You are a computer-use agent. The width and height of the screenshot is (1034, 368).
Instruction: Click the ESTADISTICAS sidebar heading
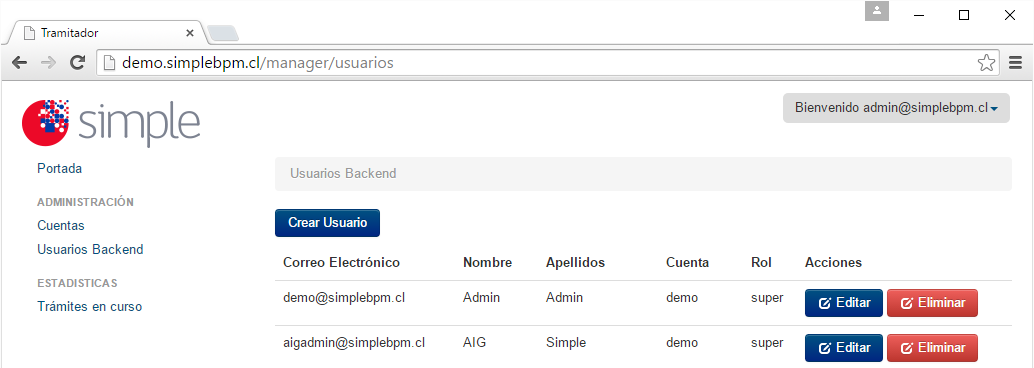[x=77, y=283]
